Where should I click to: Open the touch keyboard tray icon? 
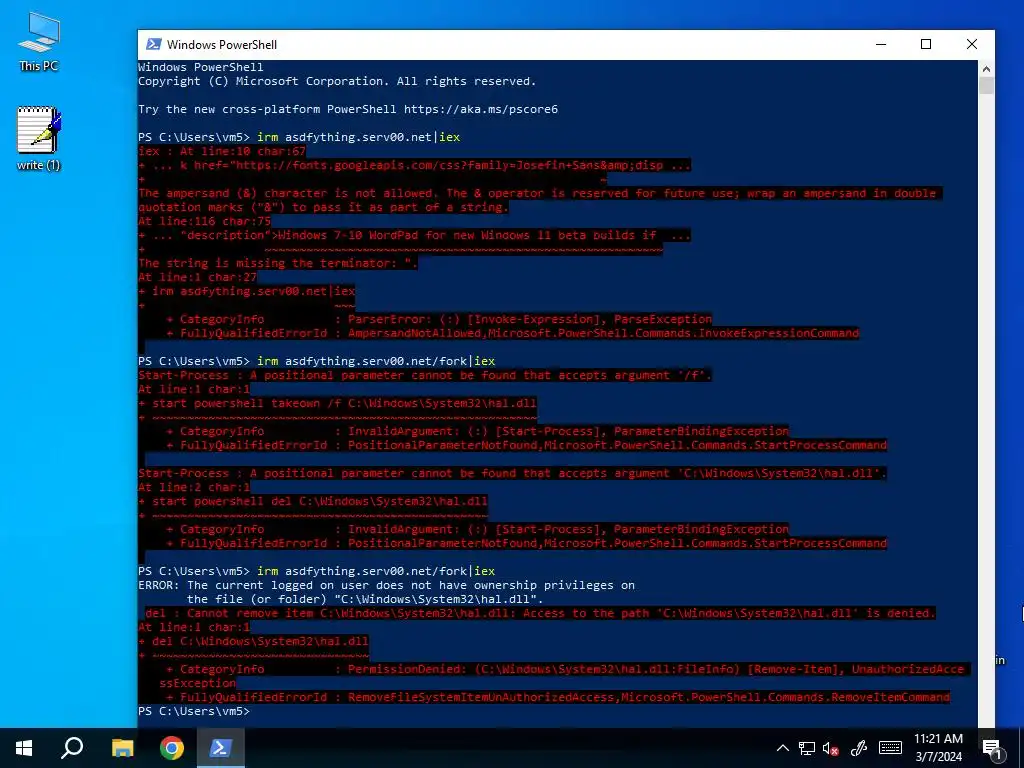[890, 748]
